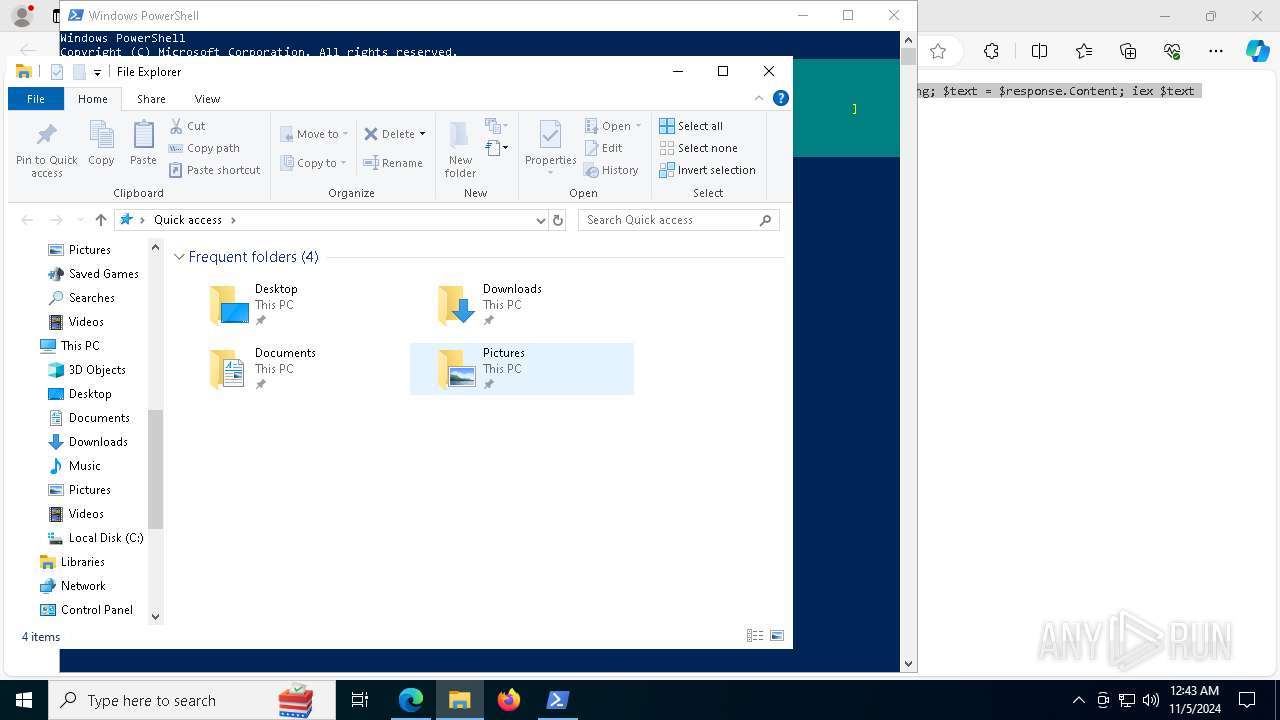Click the Rename ribbon button
This screenshot has width=1280, height=720.
coord(393,163)
